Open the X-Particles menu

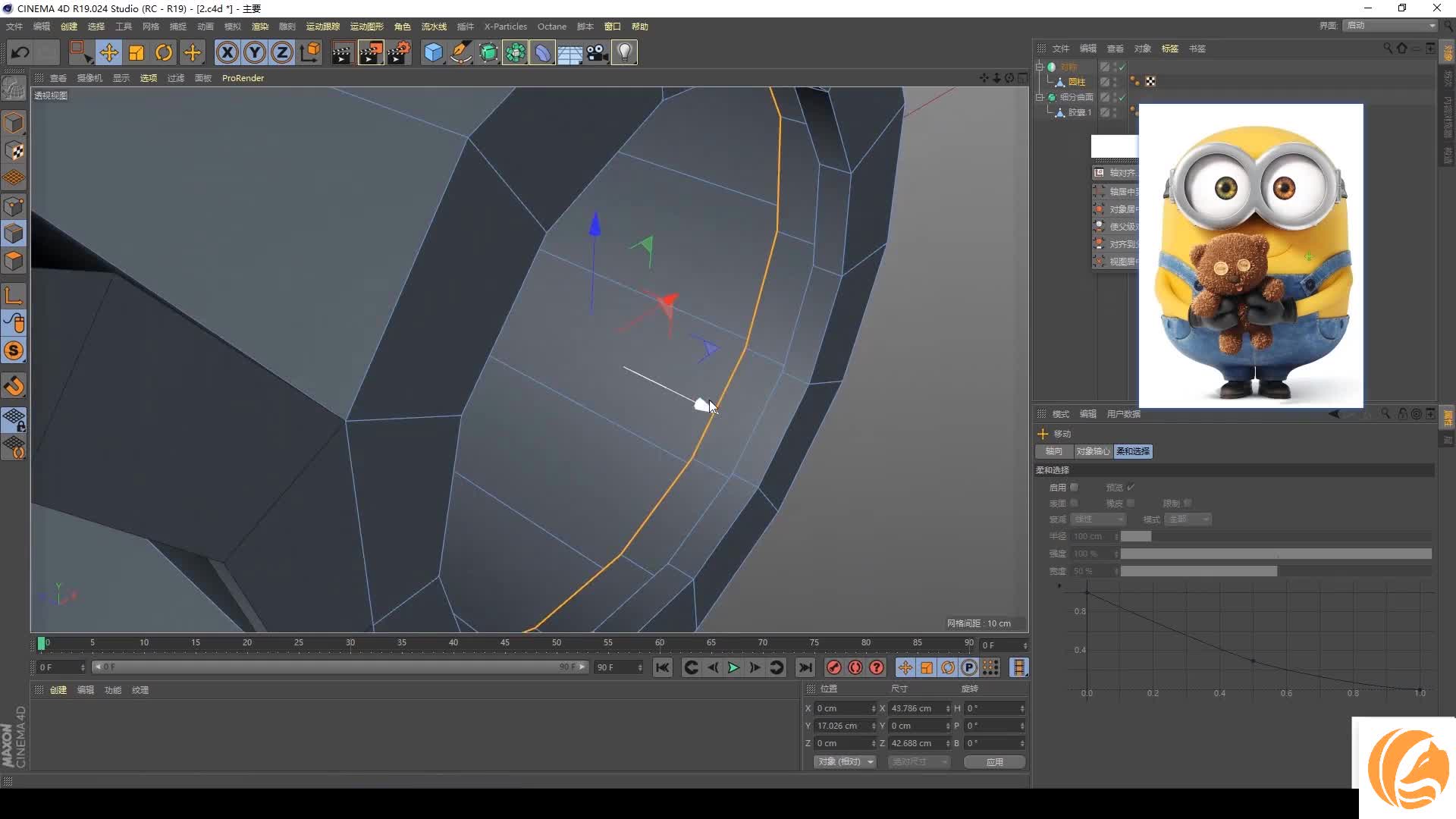click(x=506, y=27)
